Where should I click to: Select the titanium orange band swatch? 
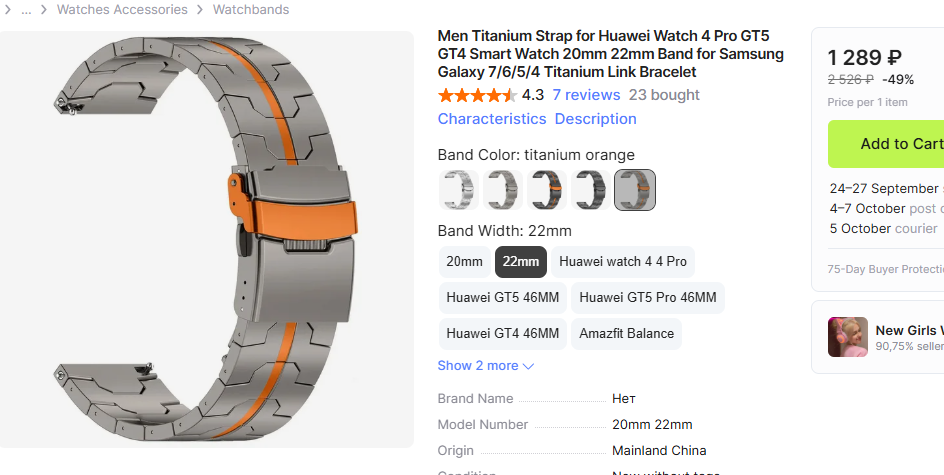[635, 190]
